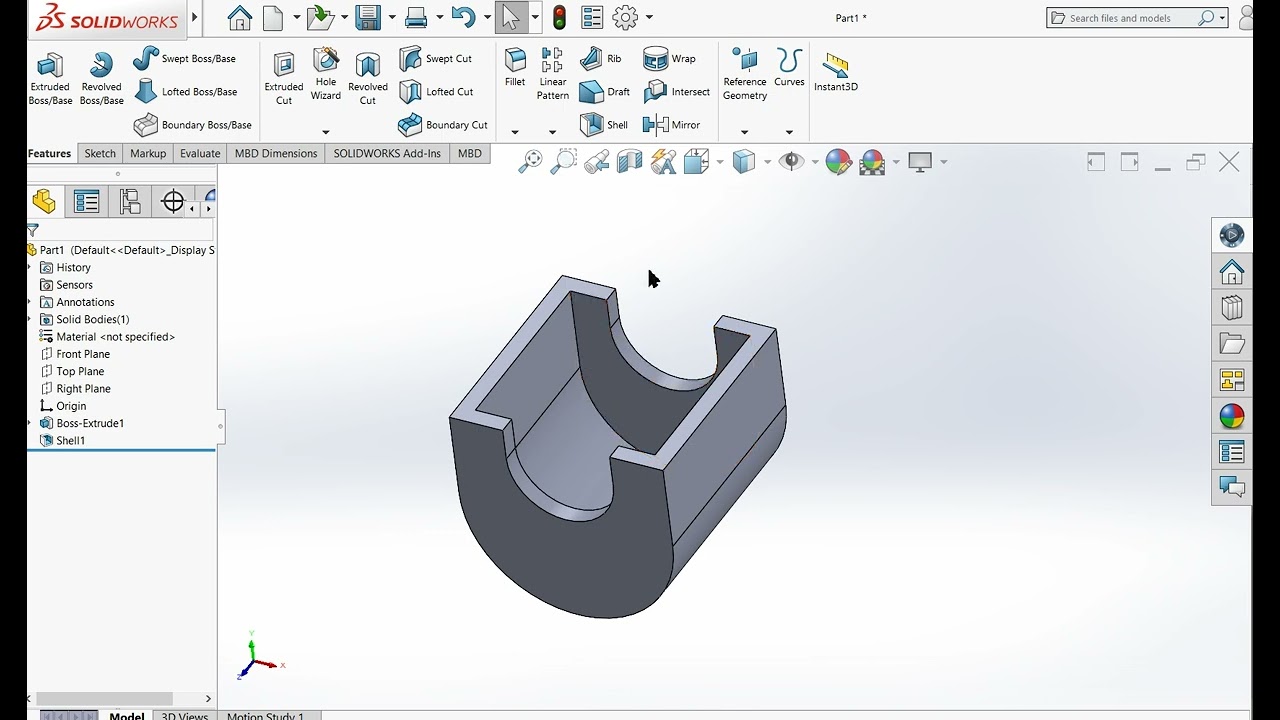Open Design Library in task pane
This screenshot has height=720, width=1280.
tap(1232, 307)
